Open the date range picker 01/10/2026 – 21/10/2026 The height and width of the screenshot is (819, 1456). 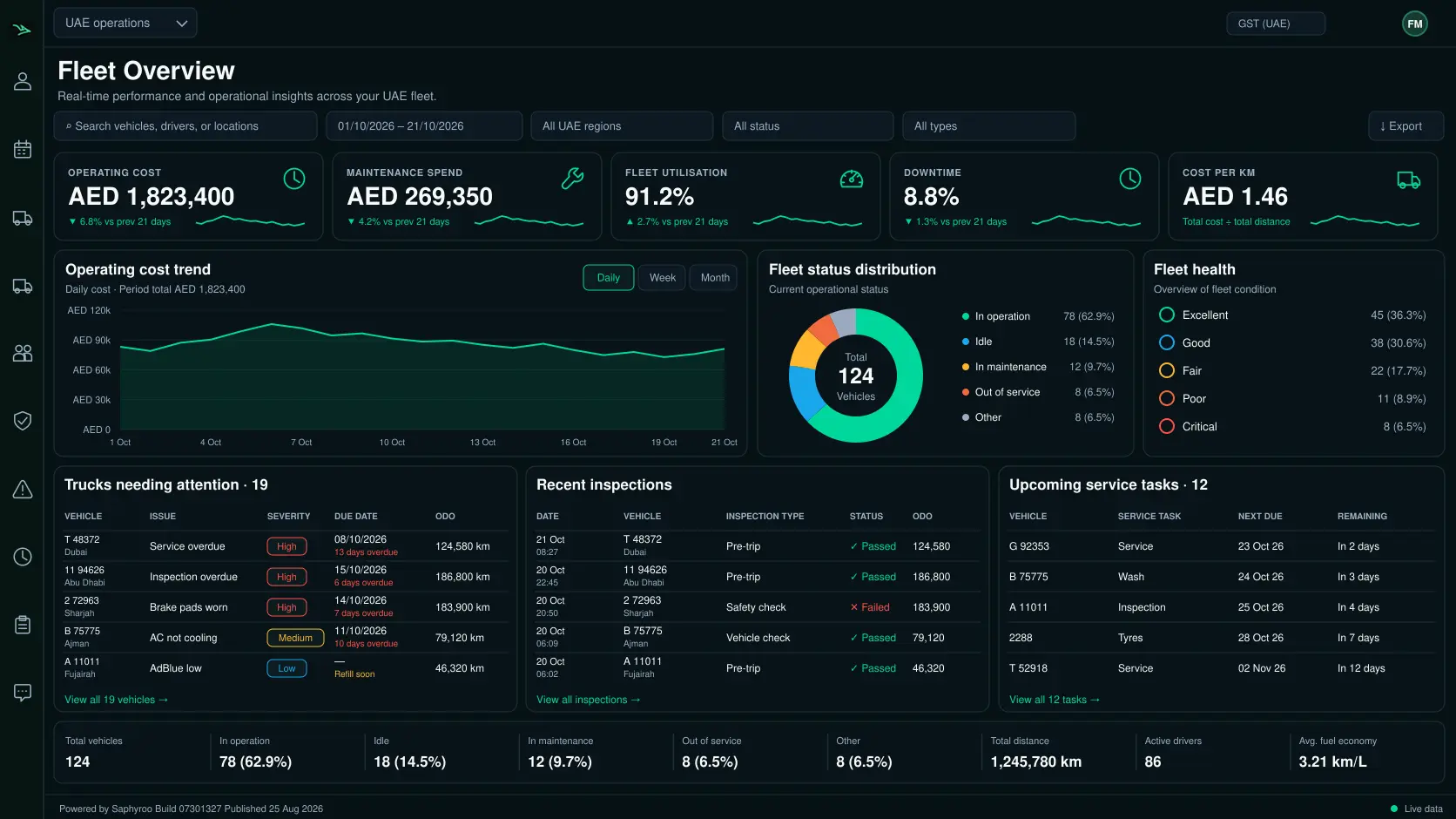point(424,125)
